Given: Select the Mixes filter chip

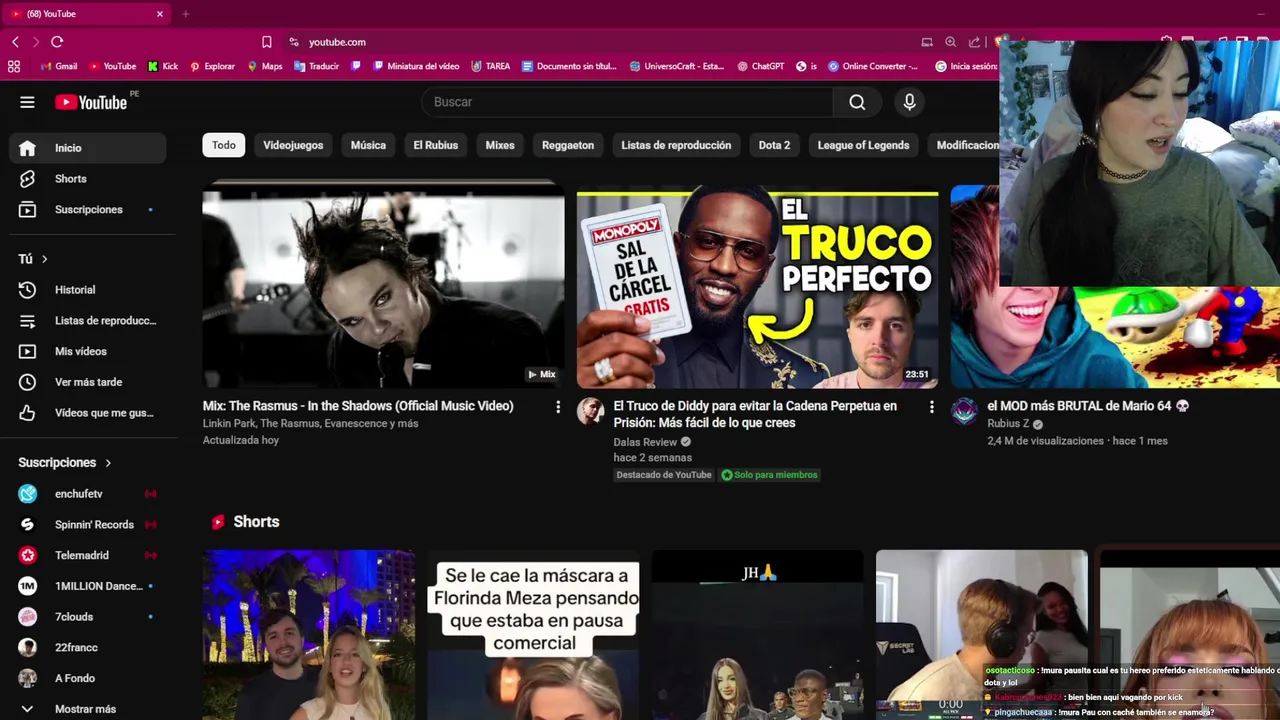Looking at the screenshot, I should (500, 145).
